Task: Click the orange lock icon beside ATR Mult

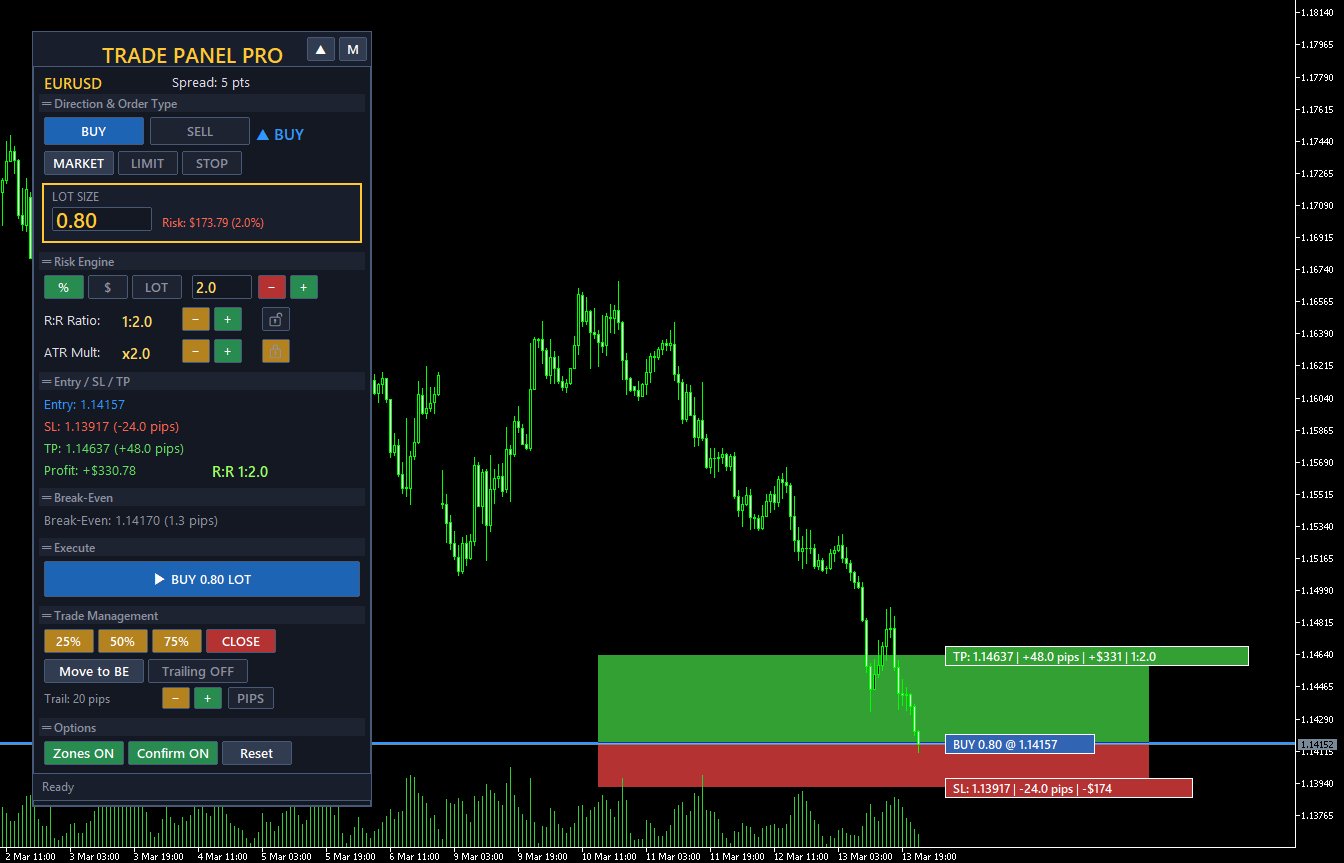Action: 275,351
